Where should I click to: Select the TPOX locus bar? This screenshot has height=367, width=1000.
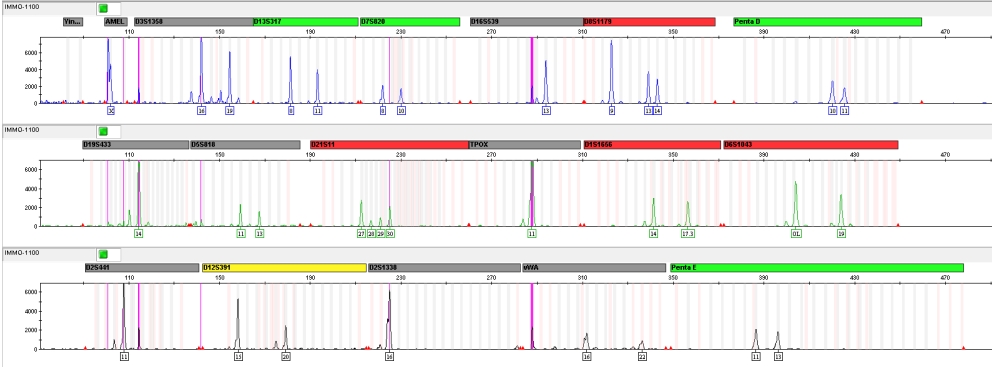coord(524,145)
